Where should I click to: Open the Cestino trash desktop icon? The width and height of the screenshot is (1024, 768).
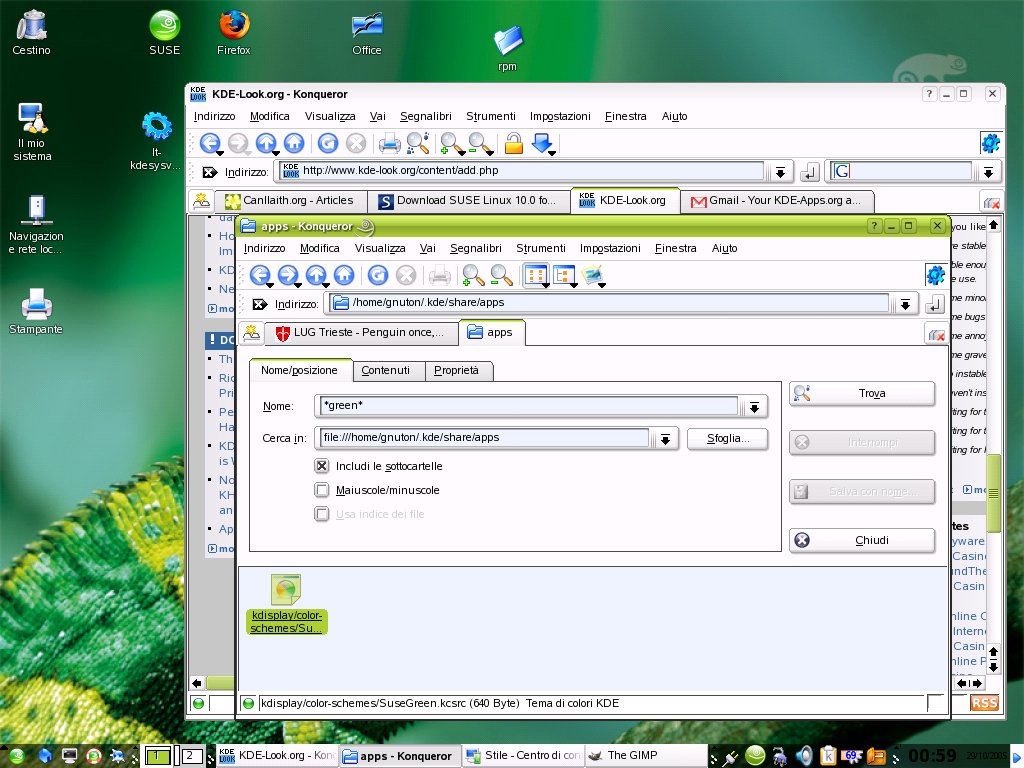coord(31,33)
